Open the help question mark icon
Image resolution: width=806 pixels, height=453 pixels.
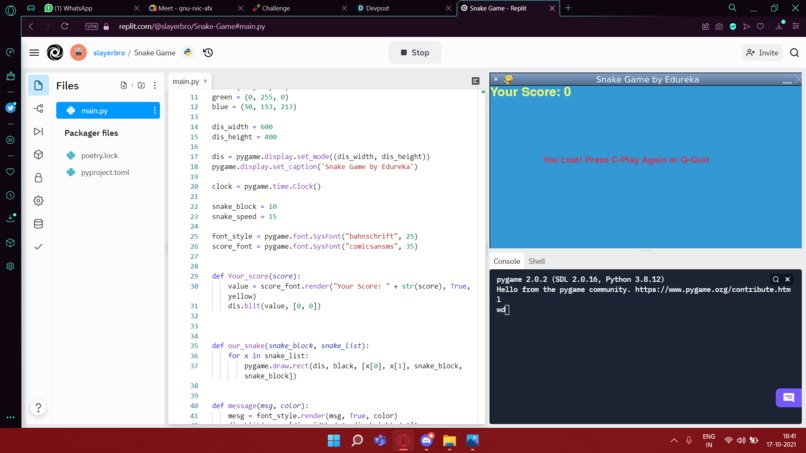coord(38,408)
